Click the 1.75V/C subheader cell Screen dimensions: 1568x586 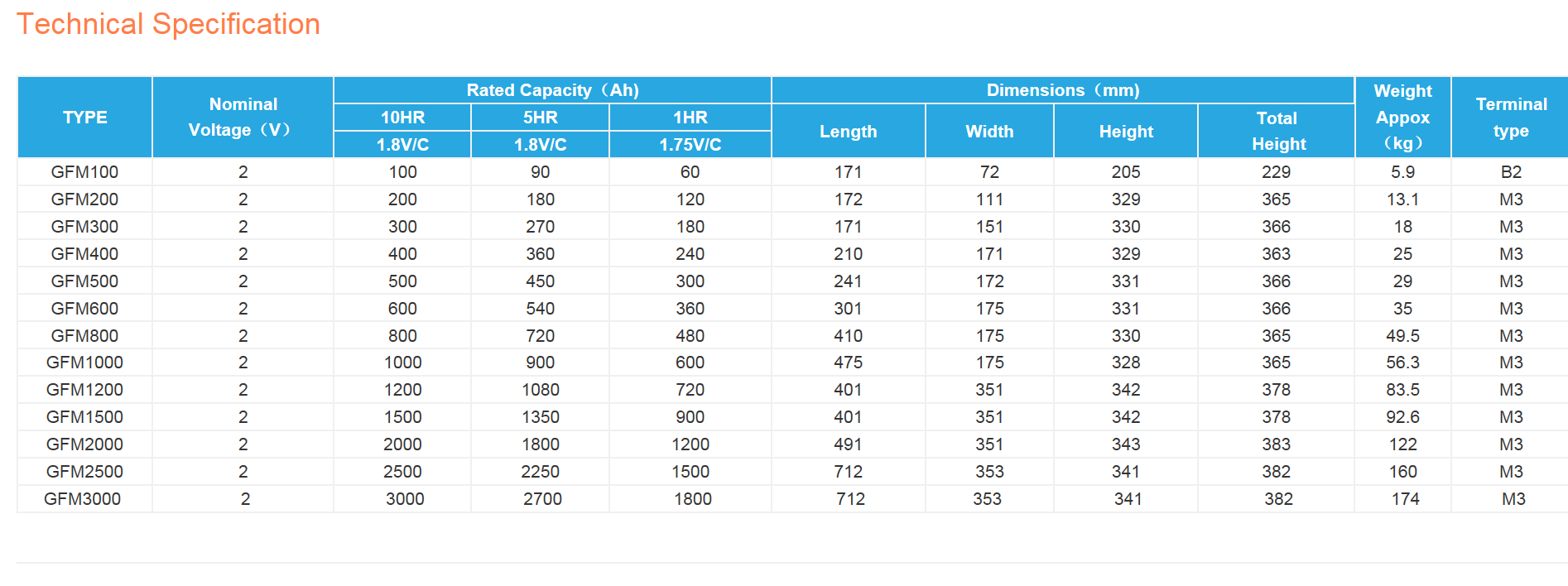(690, 145)
